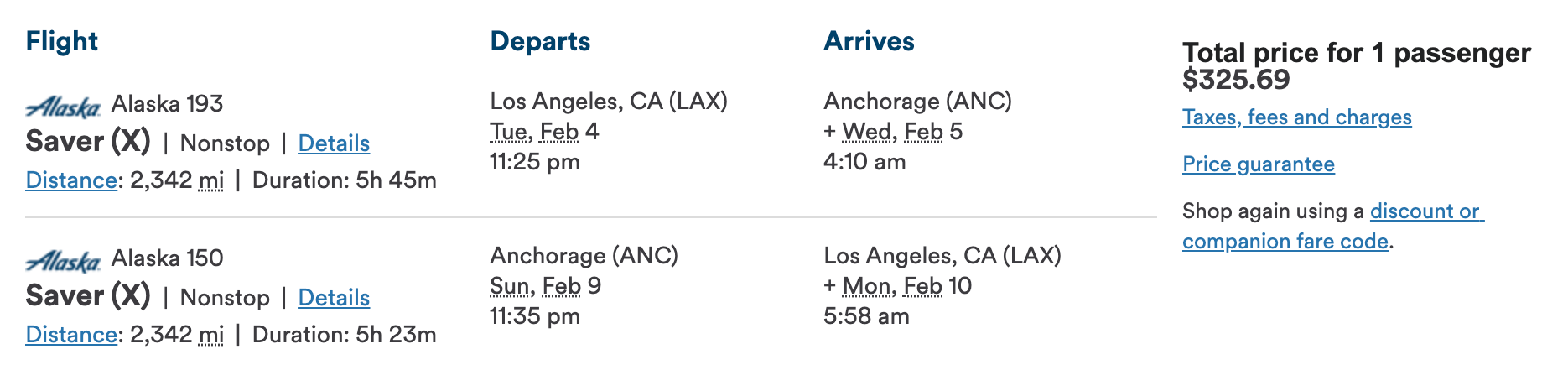This screenshot has height=391, width=1568.
Task: Click the Alaska Airlines logo beside Alaska 150
Action: pos(63,261)
